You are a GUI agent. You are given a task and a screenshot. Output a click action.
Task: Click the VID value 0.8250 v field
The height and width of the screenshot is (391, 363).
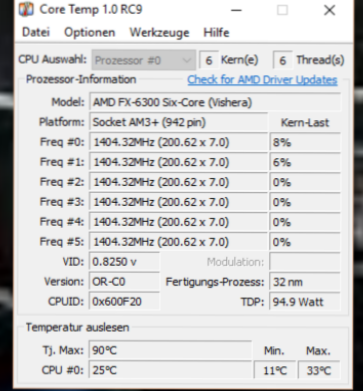[x=124, y=262]
